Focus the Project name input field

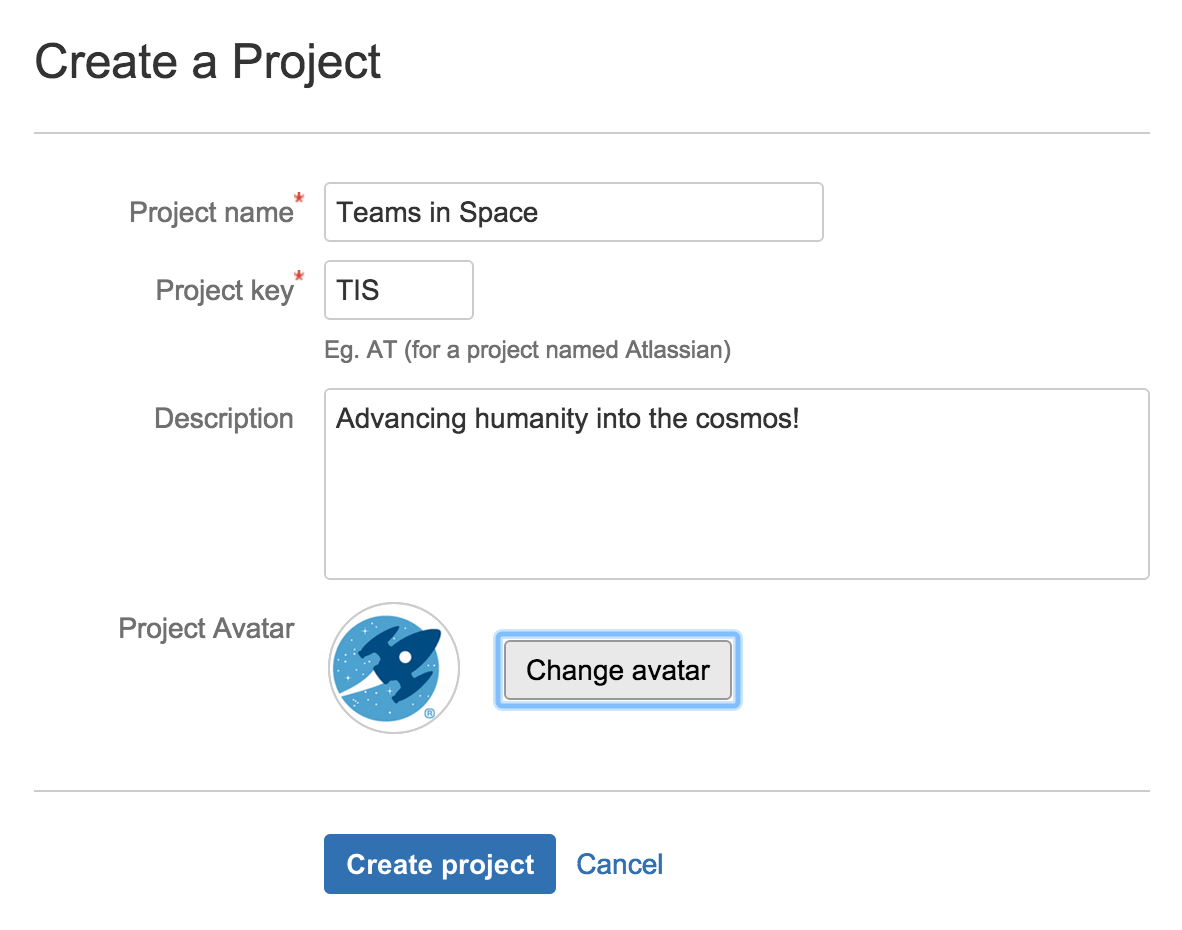coord(574,212)
